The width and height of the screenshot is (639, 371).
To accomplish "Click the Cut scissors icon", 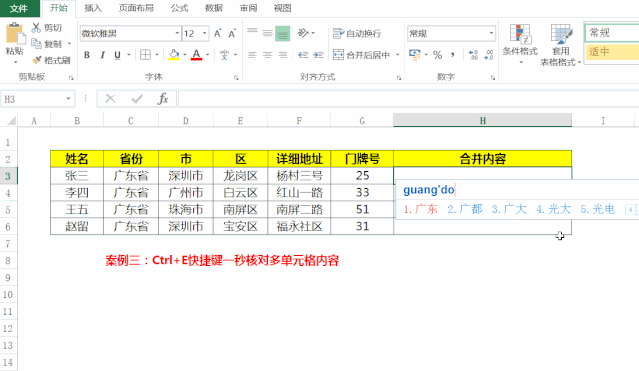I will 36,28.
